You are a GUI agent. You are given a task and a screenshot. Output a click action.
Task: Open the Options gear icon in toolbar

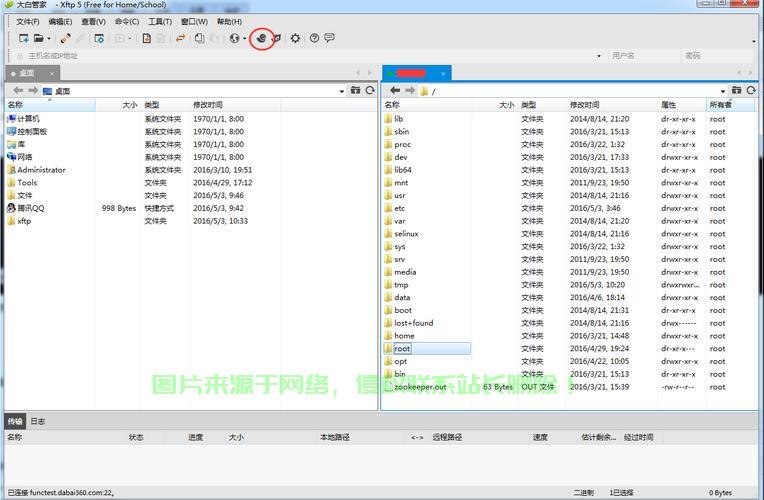pos(295,38)
